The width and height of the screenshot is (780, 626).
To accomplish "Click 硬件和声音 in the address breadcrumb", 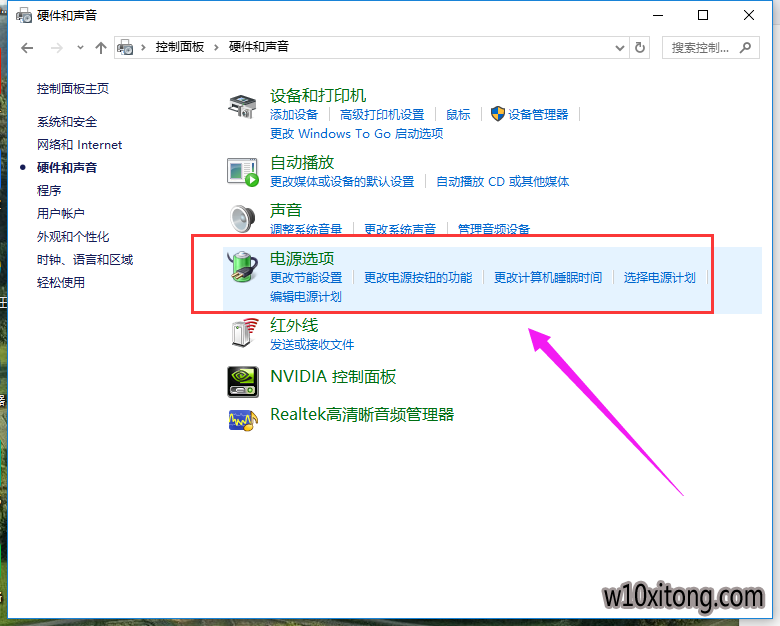I will coord(259,47).
